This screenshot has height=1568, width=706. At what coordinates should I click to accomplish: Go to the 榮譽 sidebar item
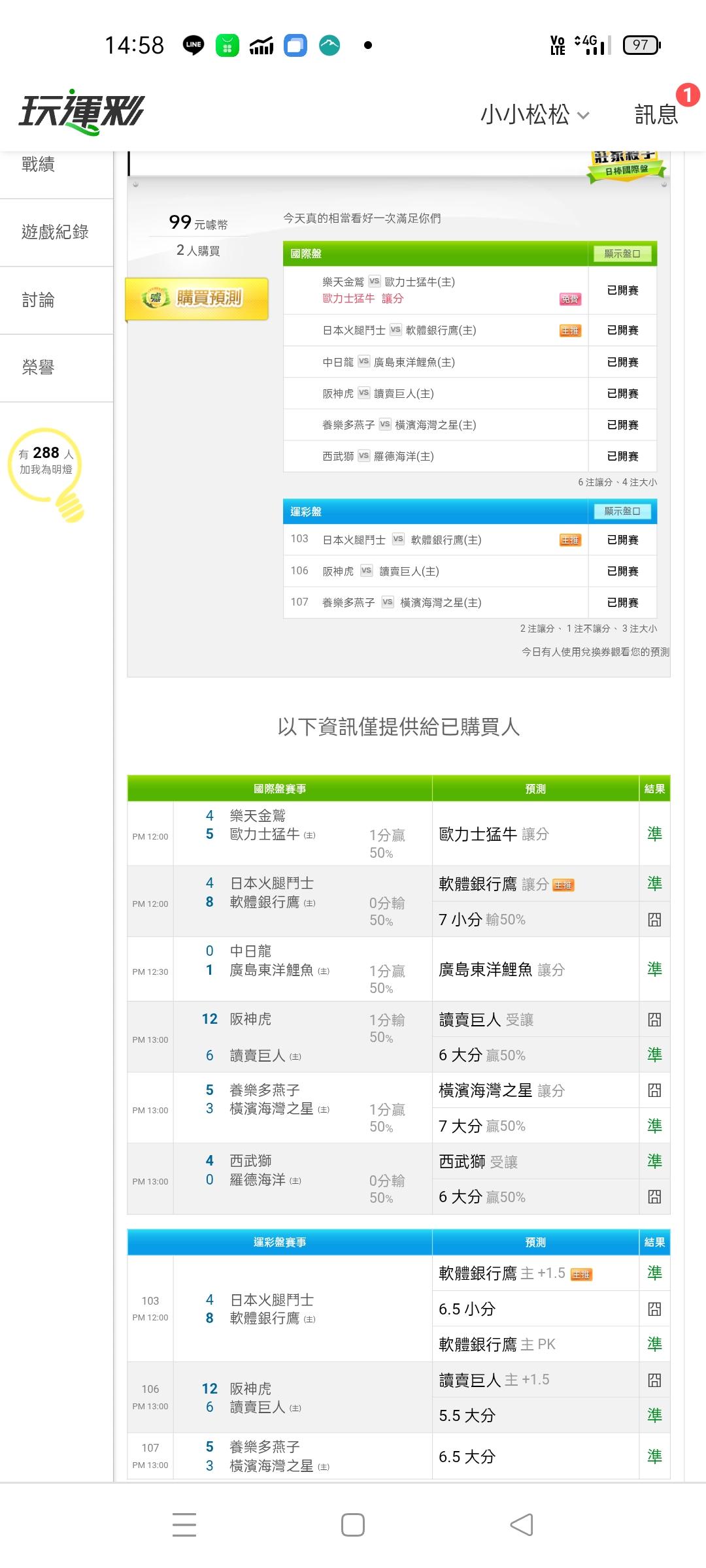click(x=39, y=368)
